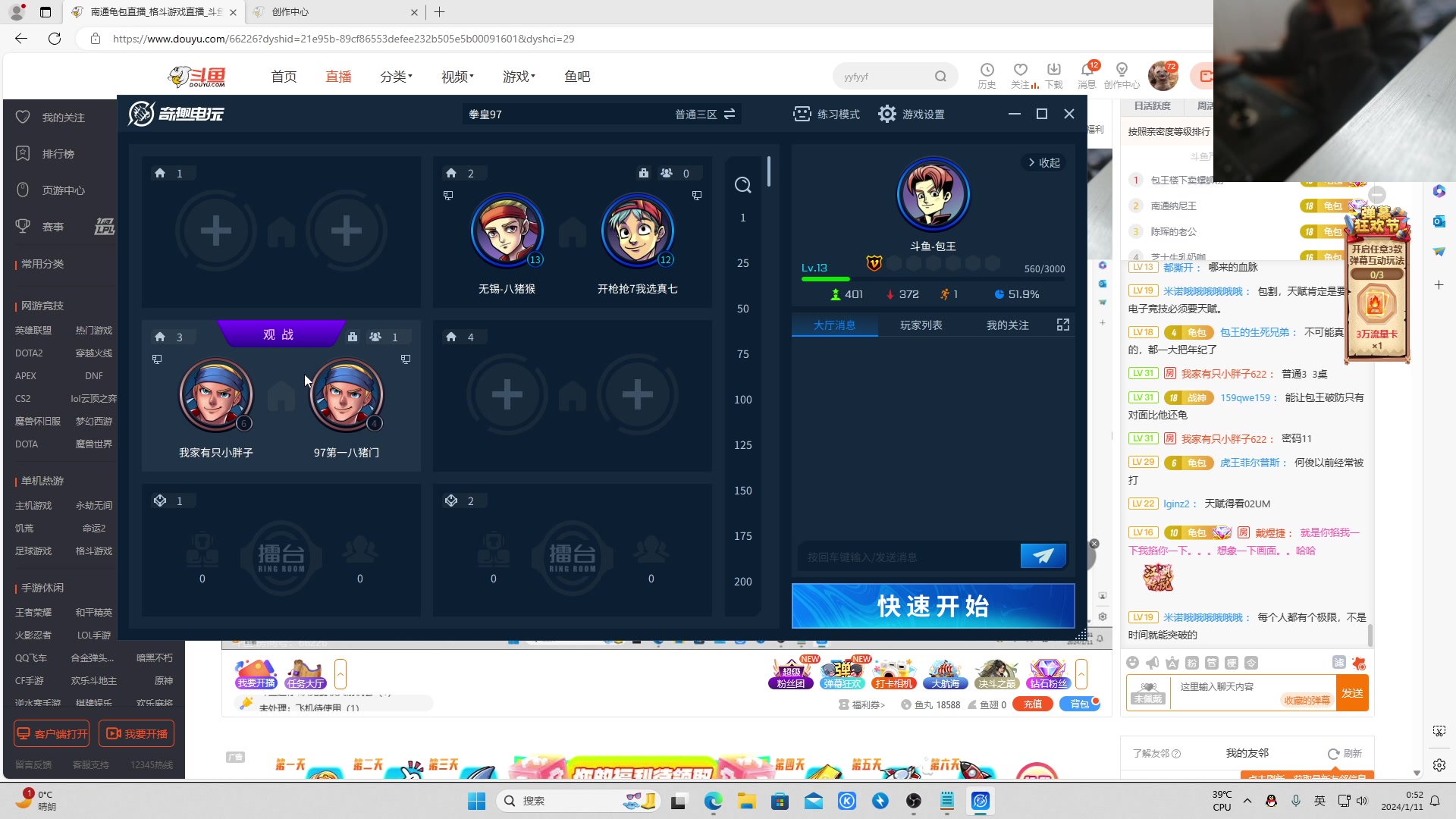Click the 我要开播 icon in bottom bar

pyautogui.click(x=256, y=673)
